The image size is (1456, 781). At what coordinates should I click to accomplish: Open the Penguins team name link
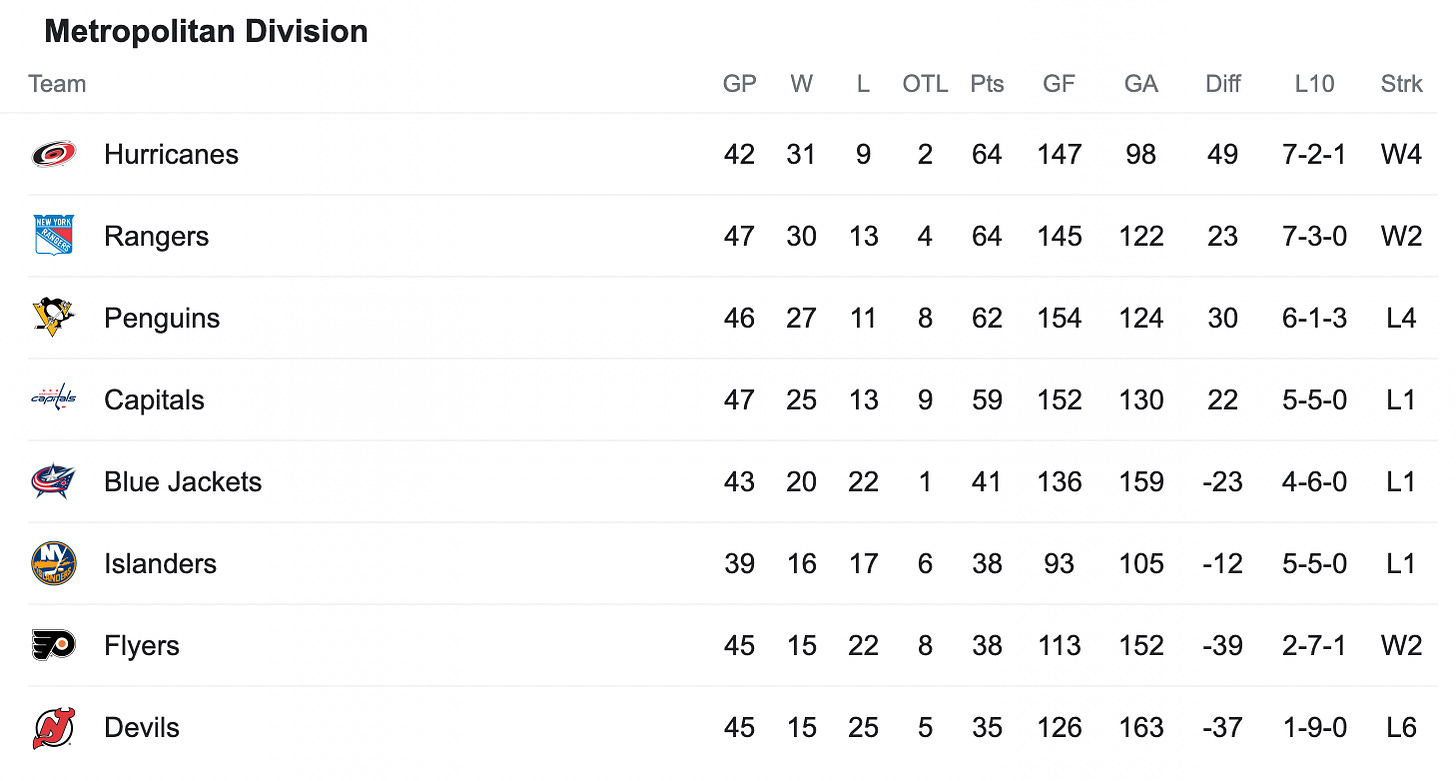click(162, 318)
